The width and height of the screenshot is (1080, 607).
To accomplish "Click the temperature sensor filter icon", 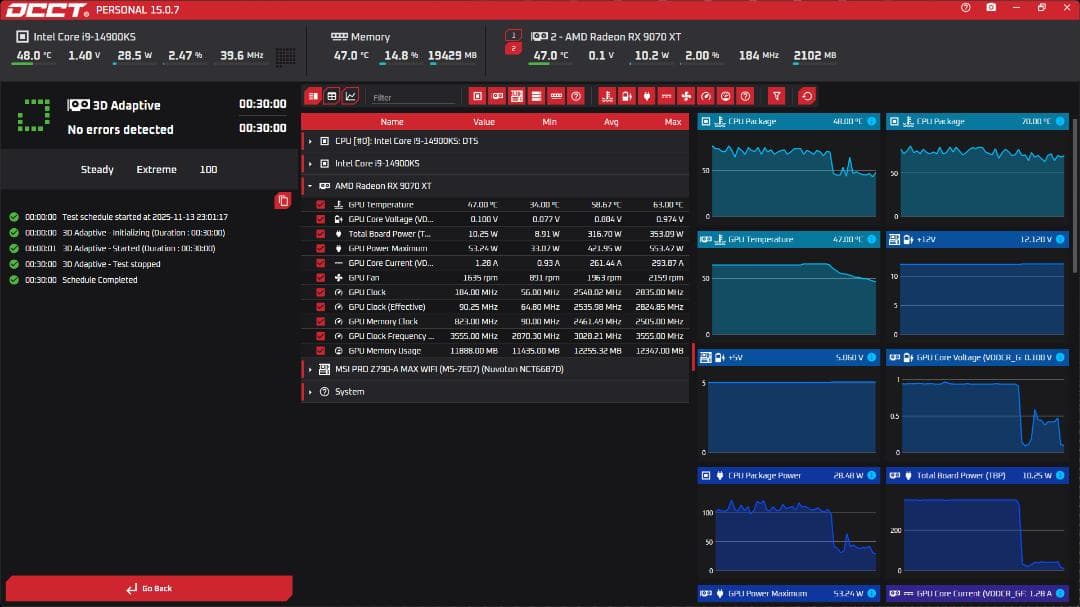I will (606, 96).
